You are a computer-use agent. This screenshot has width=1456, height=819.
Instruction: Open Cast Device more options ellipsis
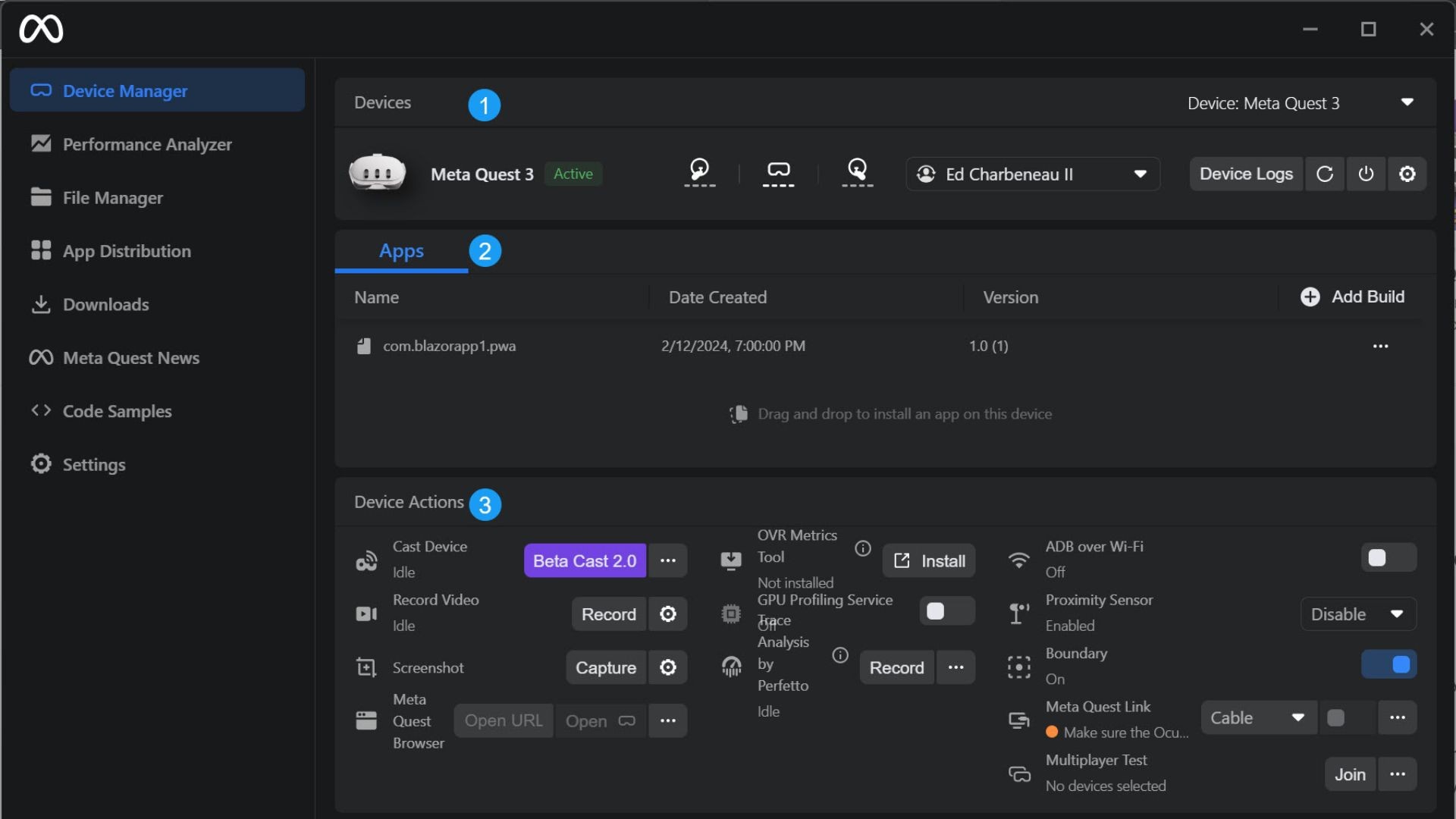coord(667,561)
